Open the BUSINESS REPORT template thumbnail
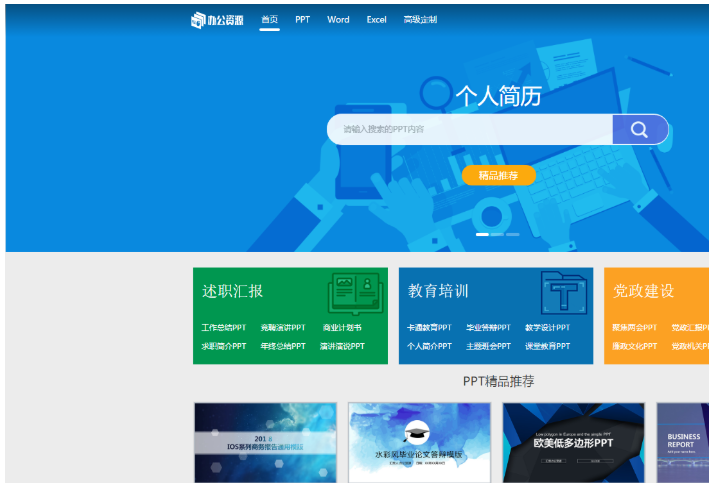Image resolution: width=719 pixels, height=487 pixels. point(683,443)
